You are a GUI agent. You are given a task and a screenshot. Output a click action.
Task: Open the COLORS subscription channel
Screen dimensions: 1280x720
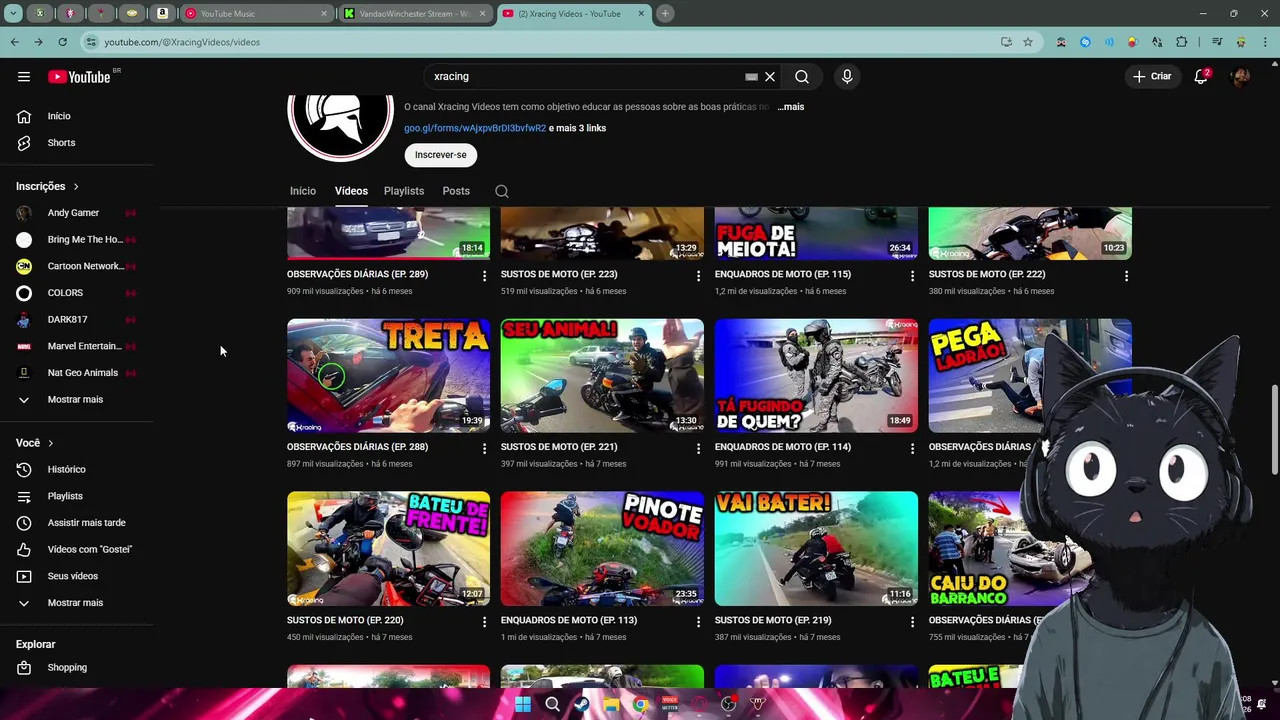pos(76,293)
